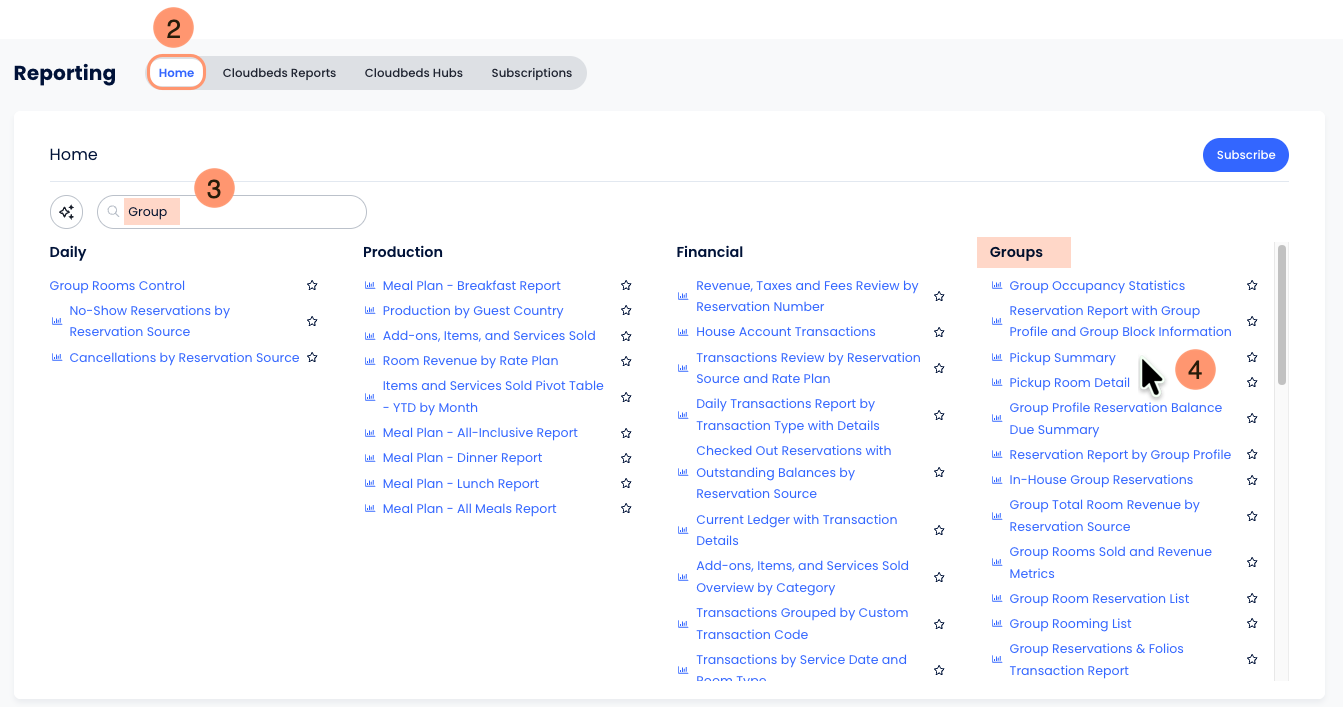Star Group Room Reservation List

(1252, 599)
